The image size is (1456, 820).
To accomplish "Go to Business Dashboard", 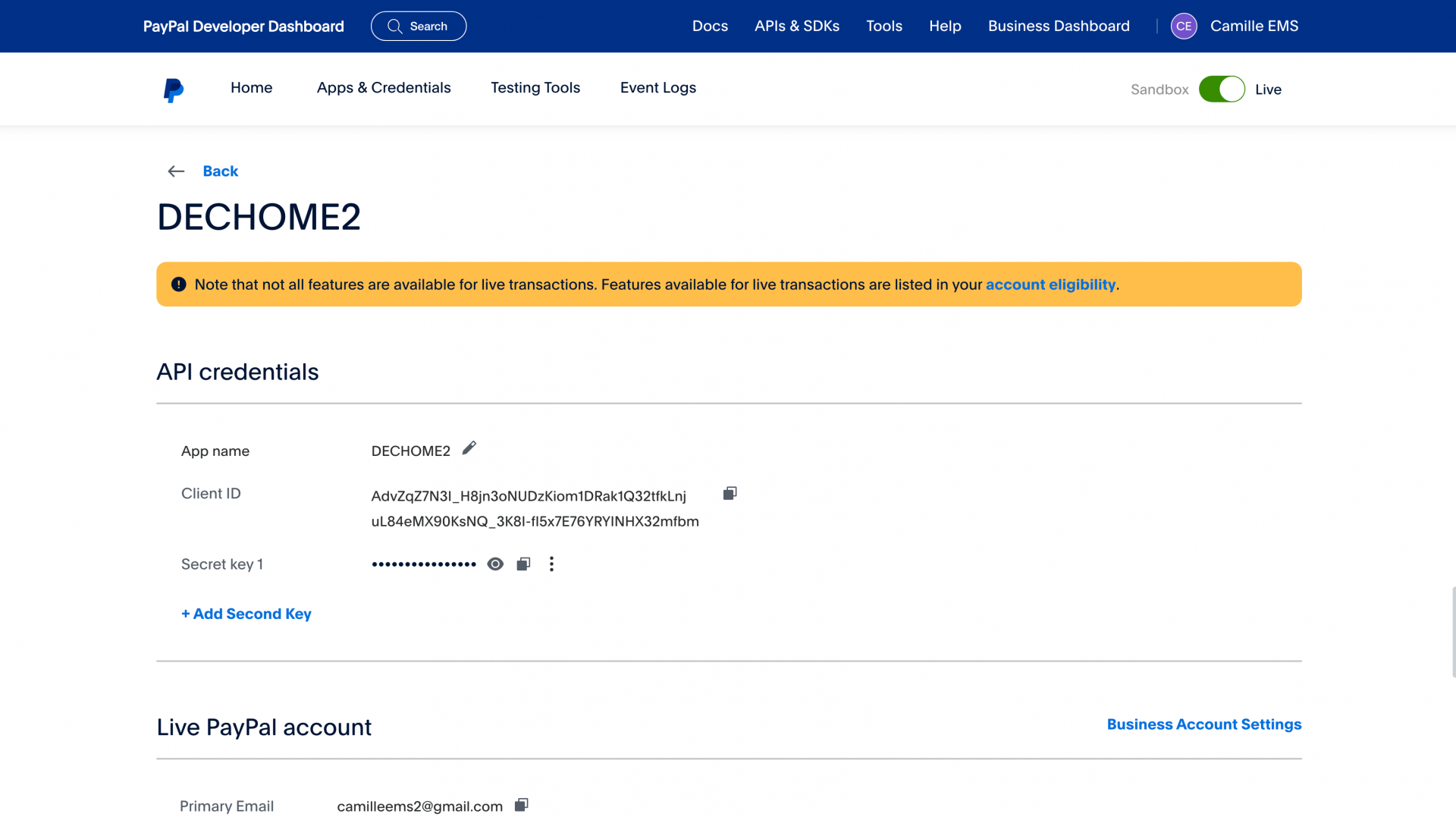I will click(x=1059, y=26).
